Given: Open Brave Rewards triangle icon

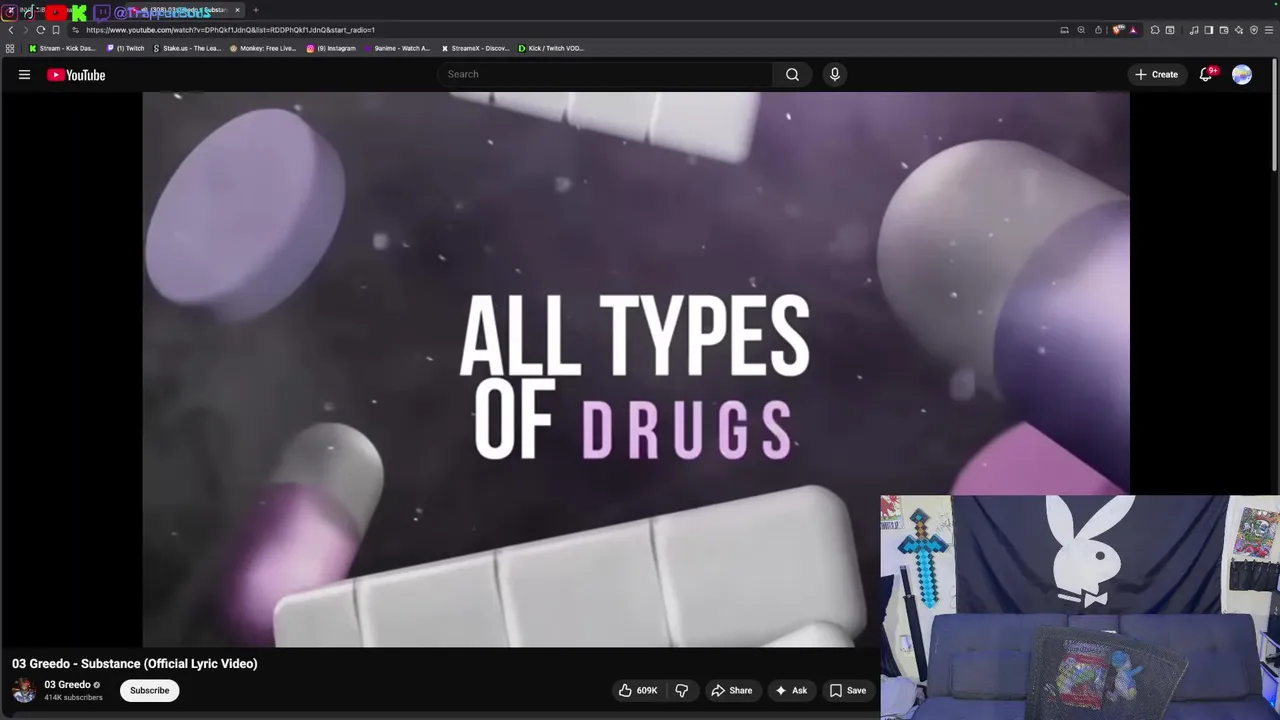Looking at the screenshot, I should coord(1133,30).
